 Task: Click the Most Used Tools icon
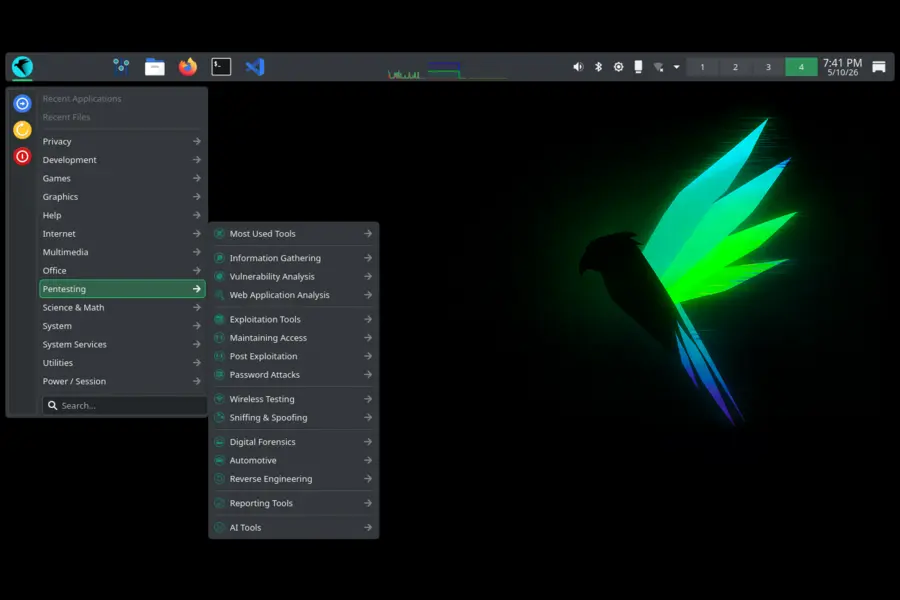pyautogui.click(x=219, y=234)
